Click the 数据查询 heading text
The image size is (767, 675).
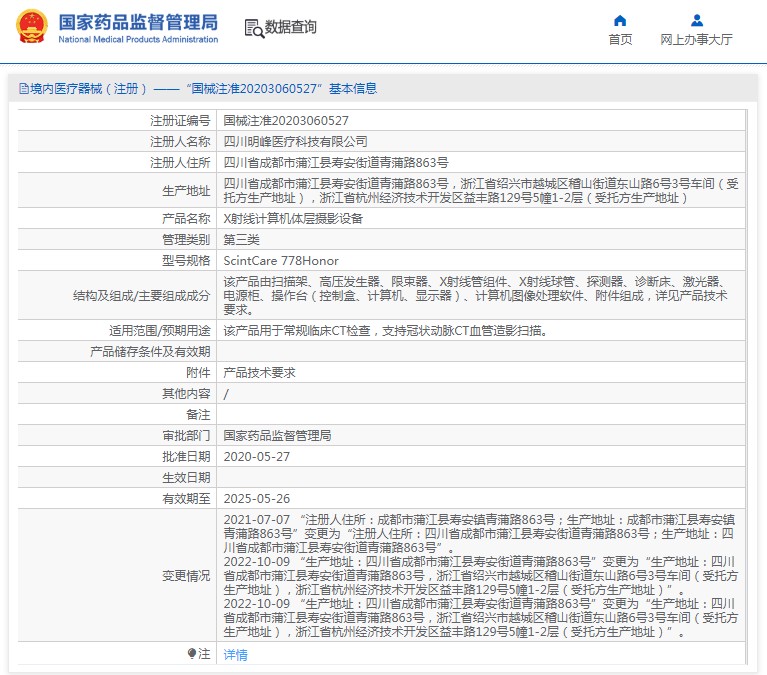pos(291,27)
